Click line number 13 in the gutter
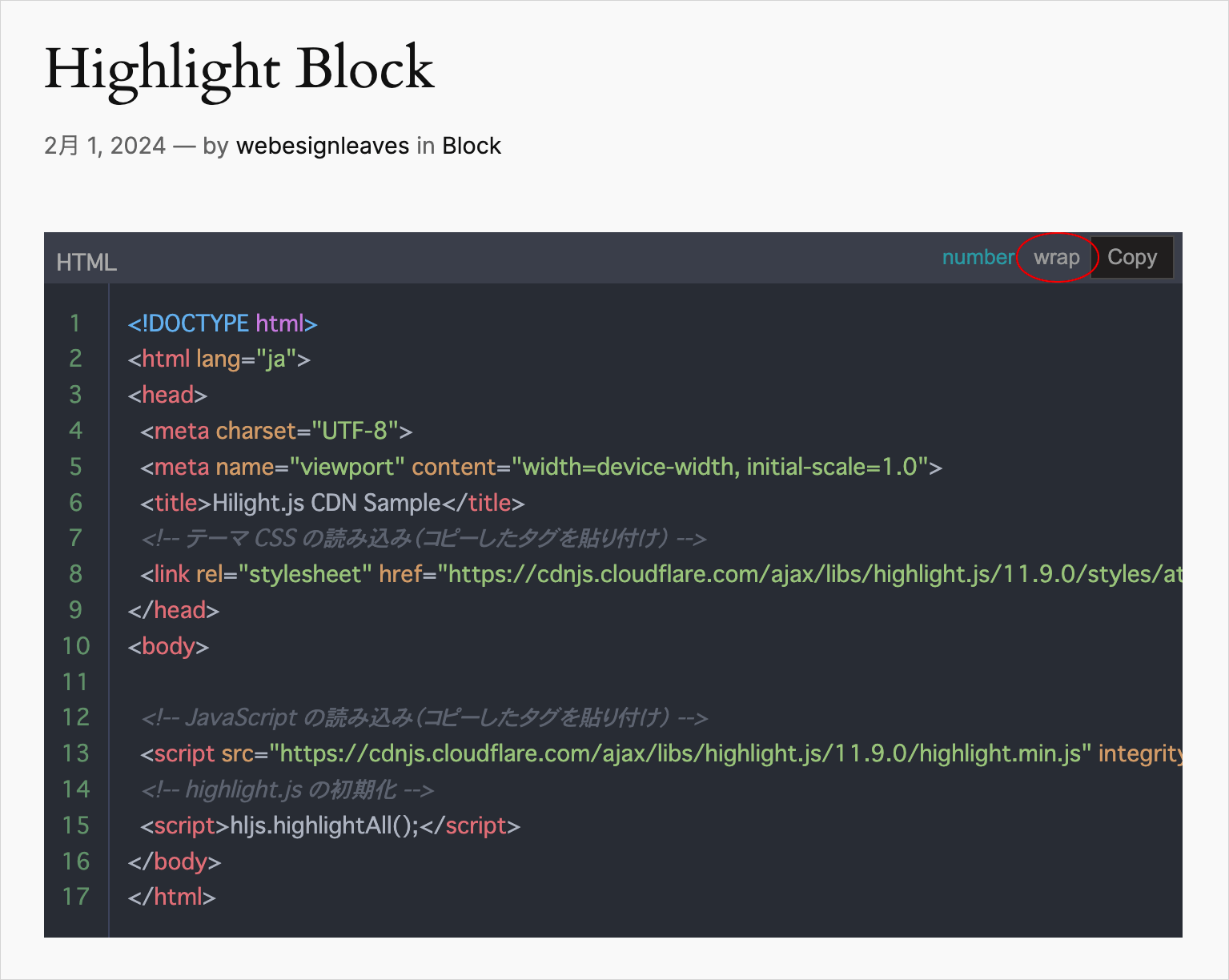 tap(75, 753)
